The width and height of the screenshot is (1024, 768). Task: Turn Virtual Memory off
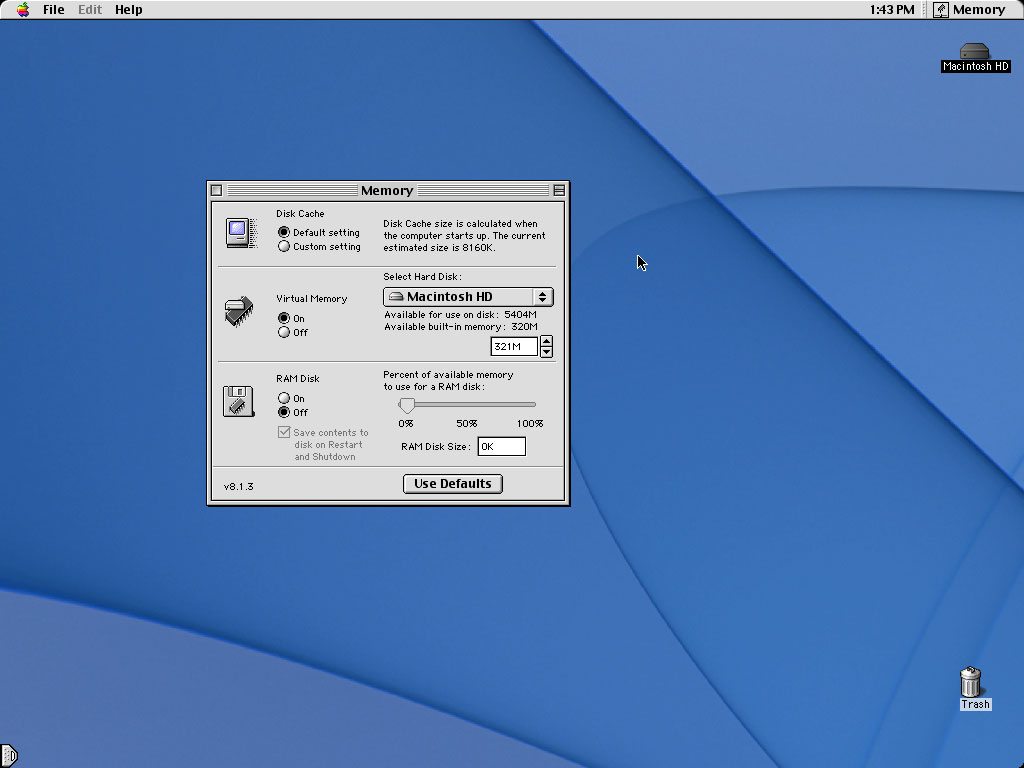(x=284, y=333)
